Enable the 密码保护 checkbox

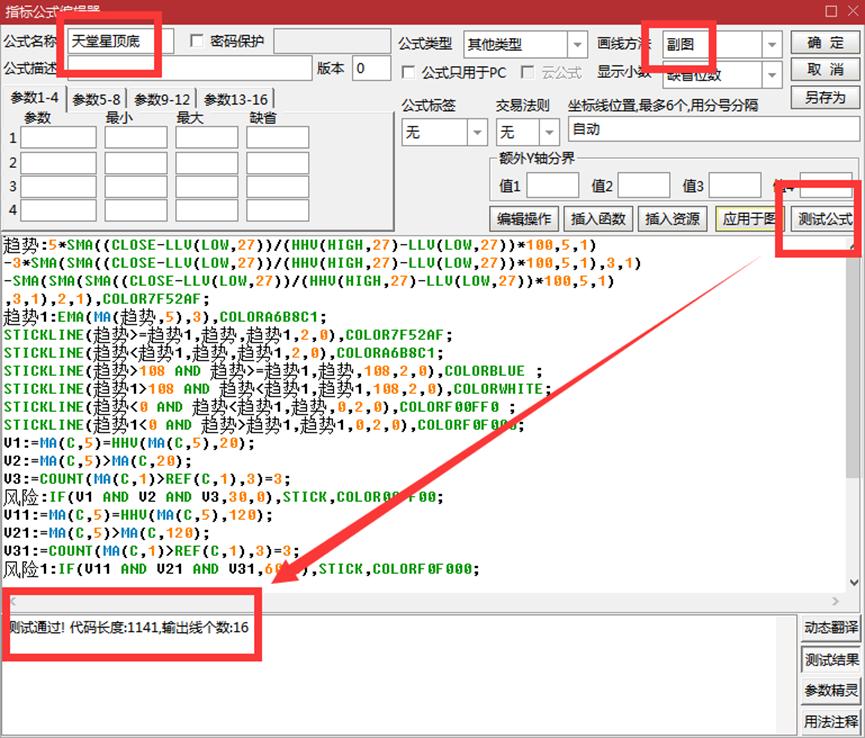coord(197,41)
